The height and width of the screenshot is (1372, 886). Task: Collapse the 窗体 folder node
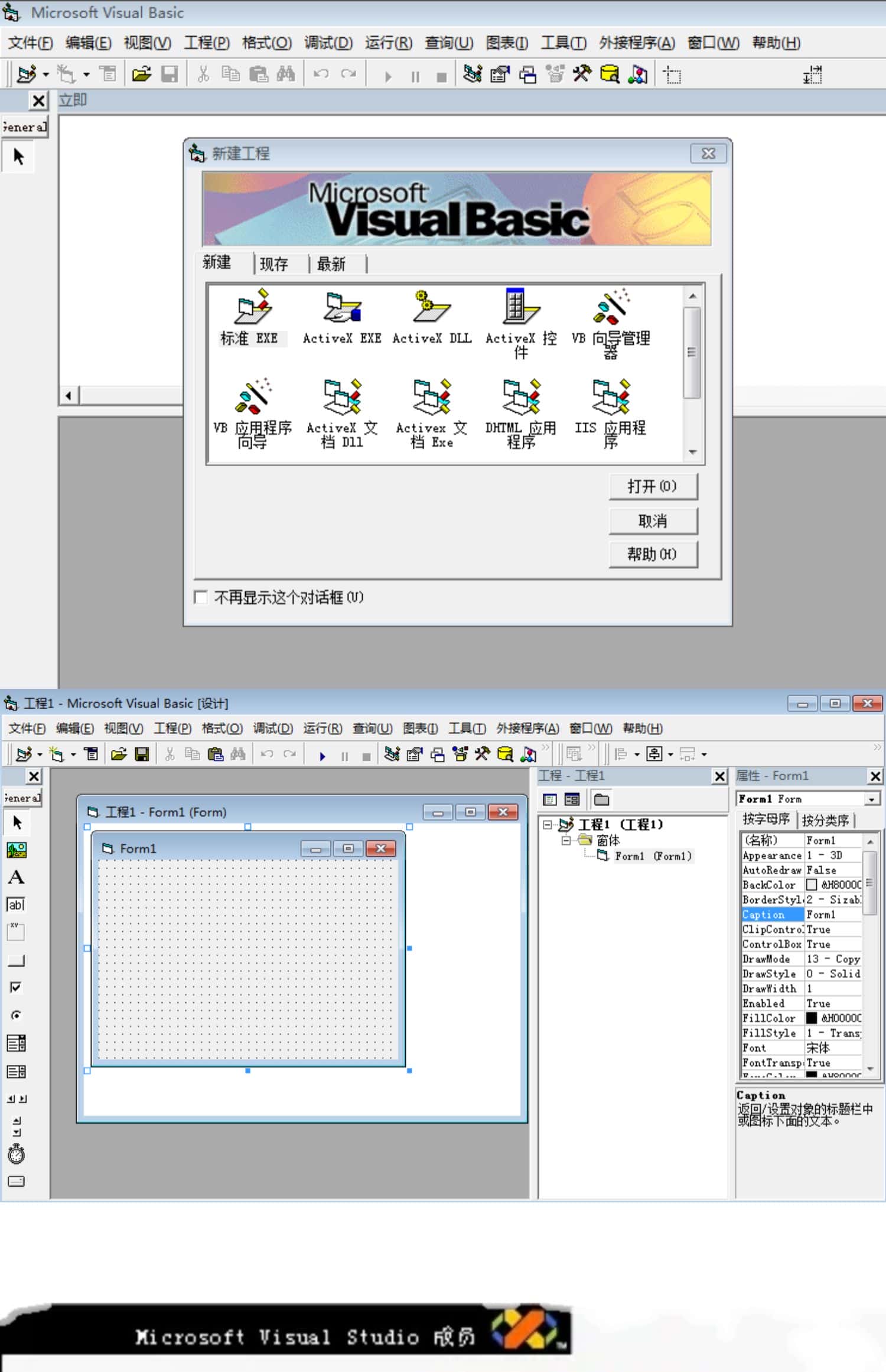[x=566, y=840]
